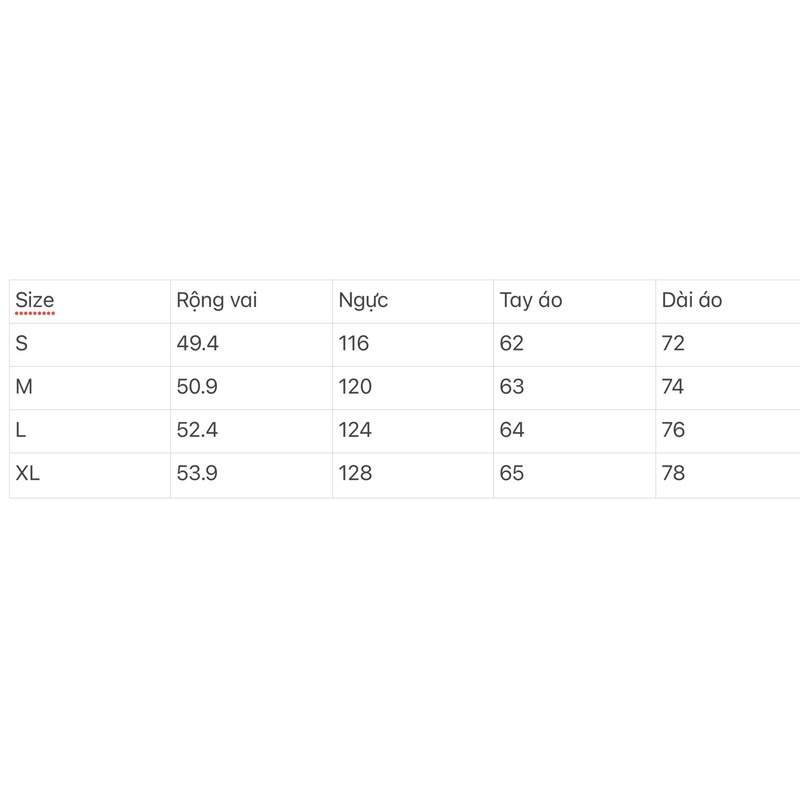Click the Dài áo column header

point(692,300)
